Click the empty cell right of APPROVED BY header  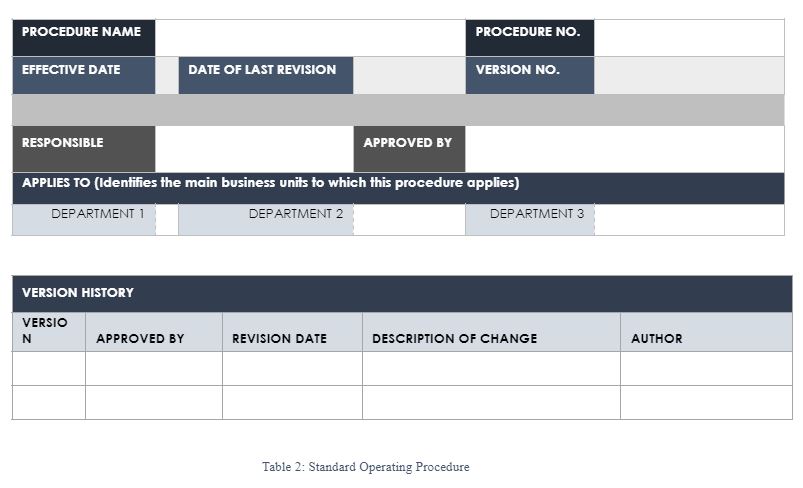click(x=624, y=149)
